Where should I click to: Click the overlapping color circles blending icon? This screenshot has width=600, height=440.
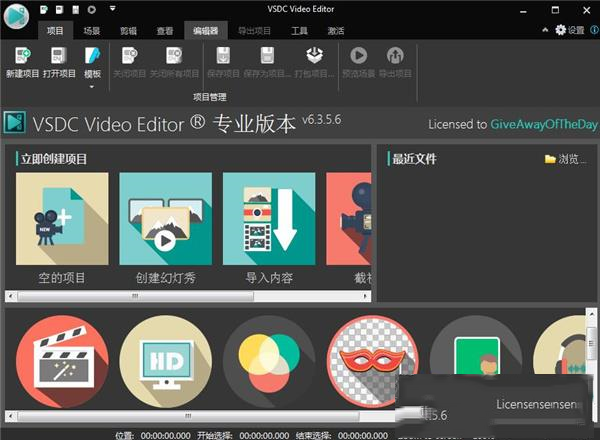coord(269,362)
